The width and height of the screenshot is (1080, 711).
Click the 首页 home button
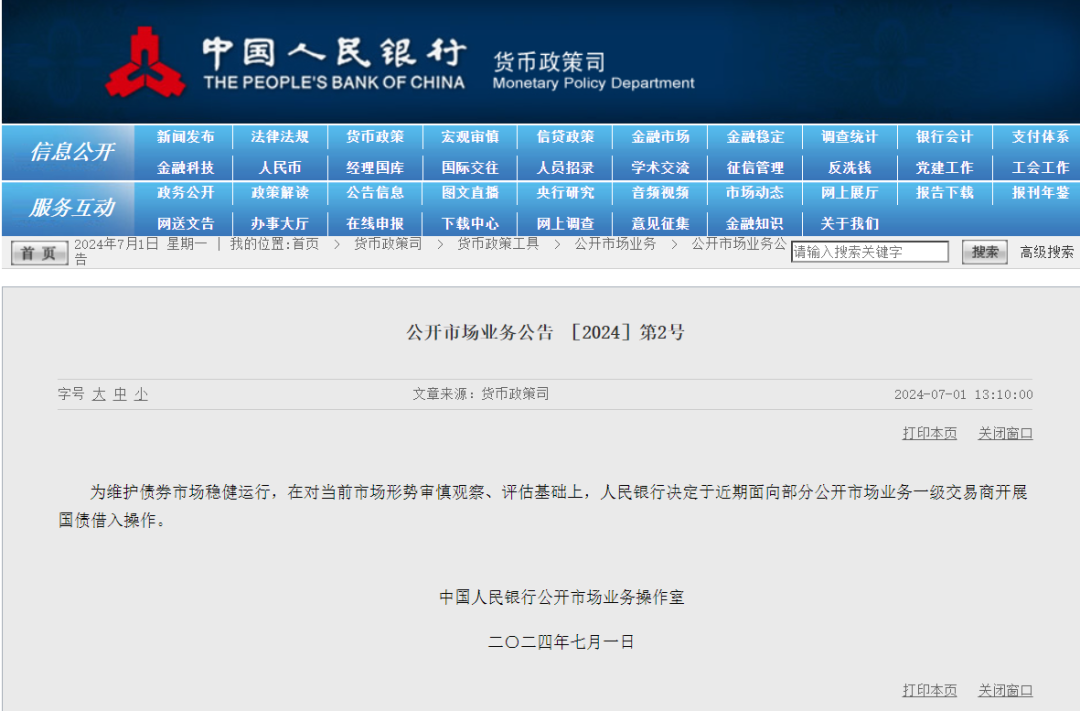(x=40, y=253)
